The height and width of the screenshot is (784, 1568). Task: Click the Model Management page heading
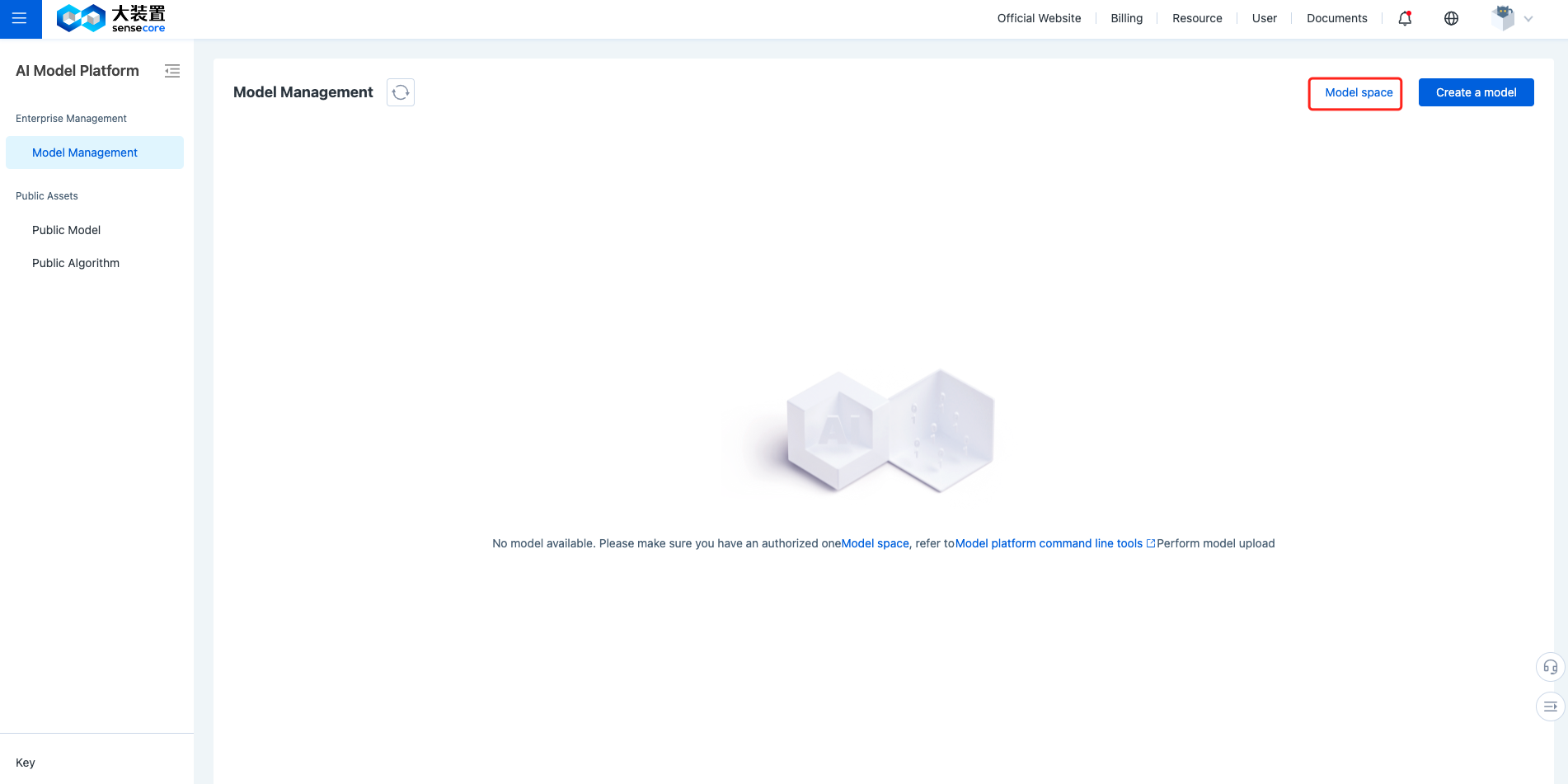pyautogui.click(x=303, y=92)
